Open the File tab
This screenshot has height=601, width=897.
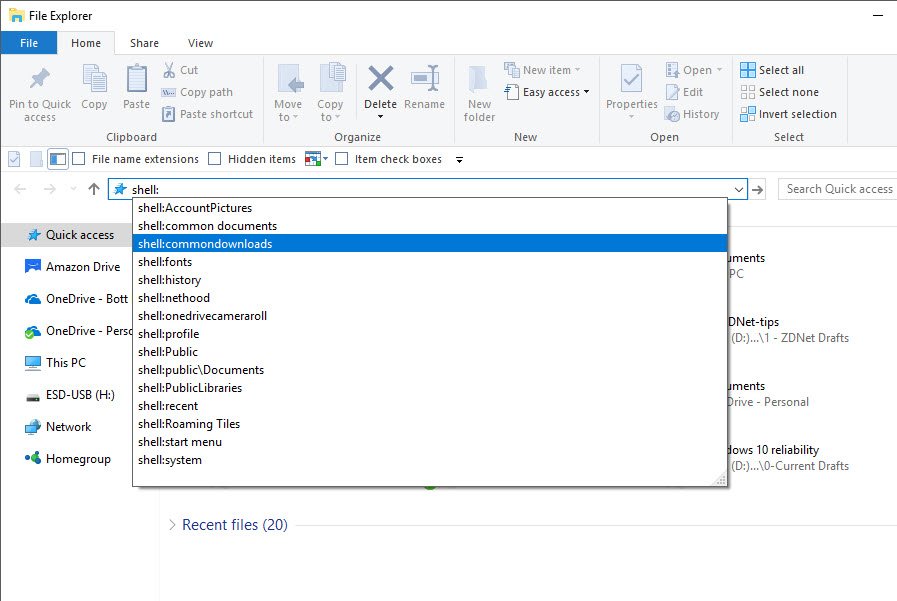click(29, 43)
